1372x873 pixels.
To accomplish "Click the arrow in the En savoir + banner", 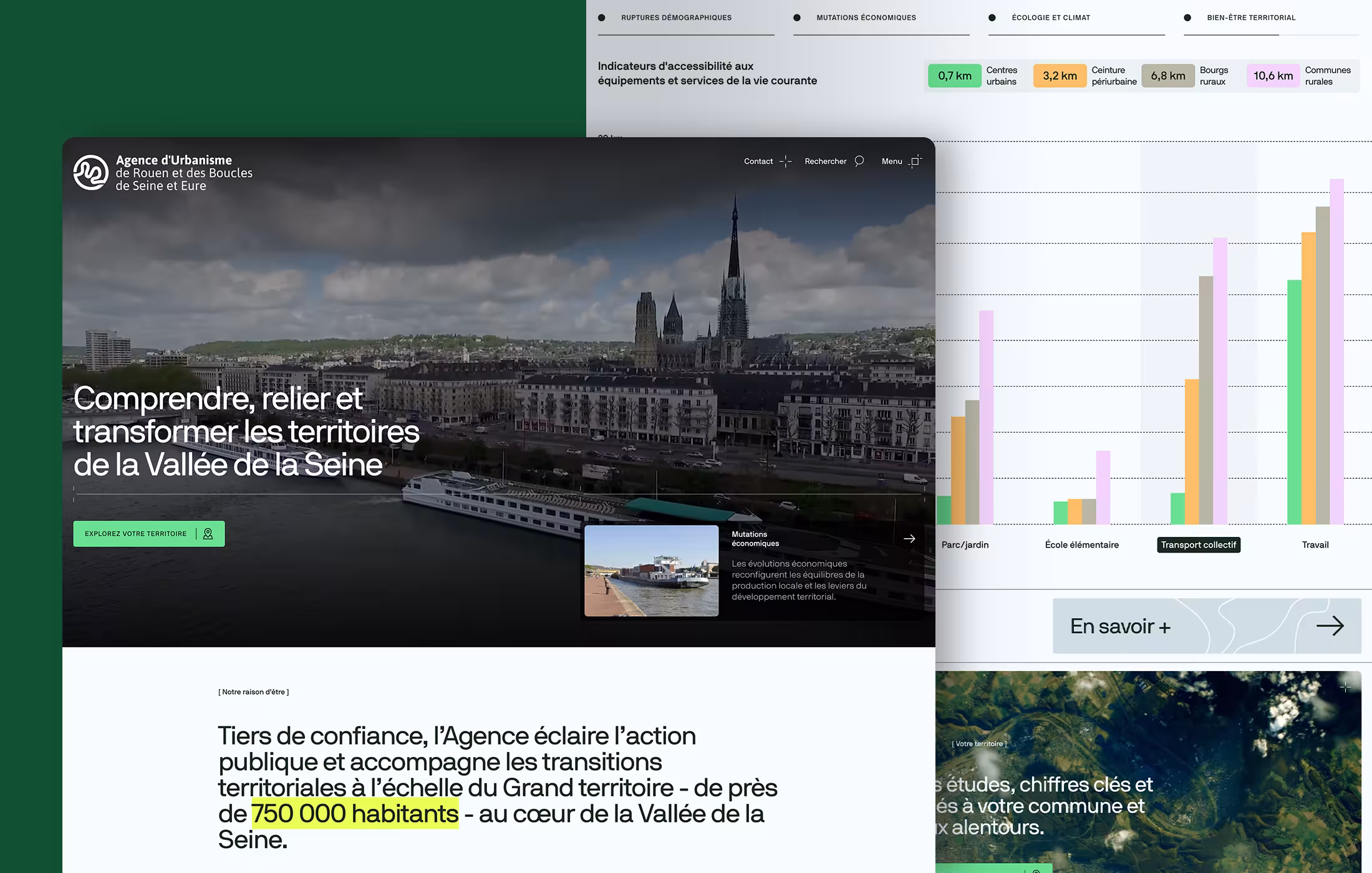I will (x=1330, y=625).
